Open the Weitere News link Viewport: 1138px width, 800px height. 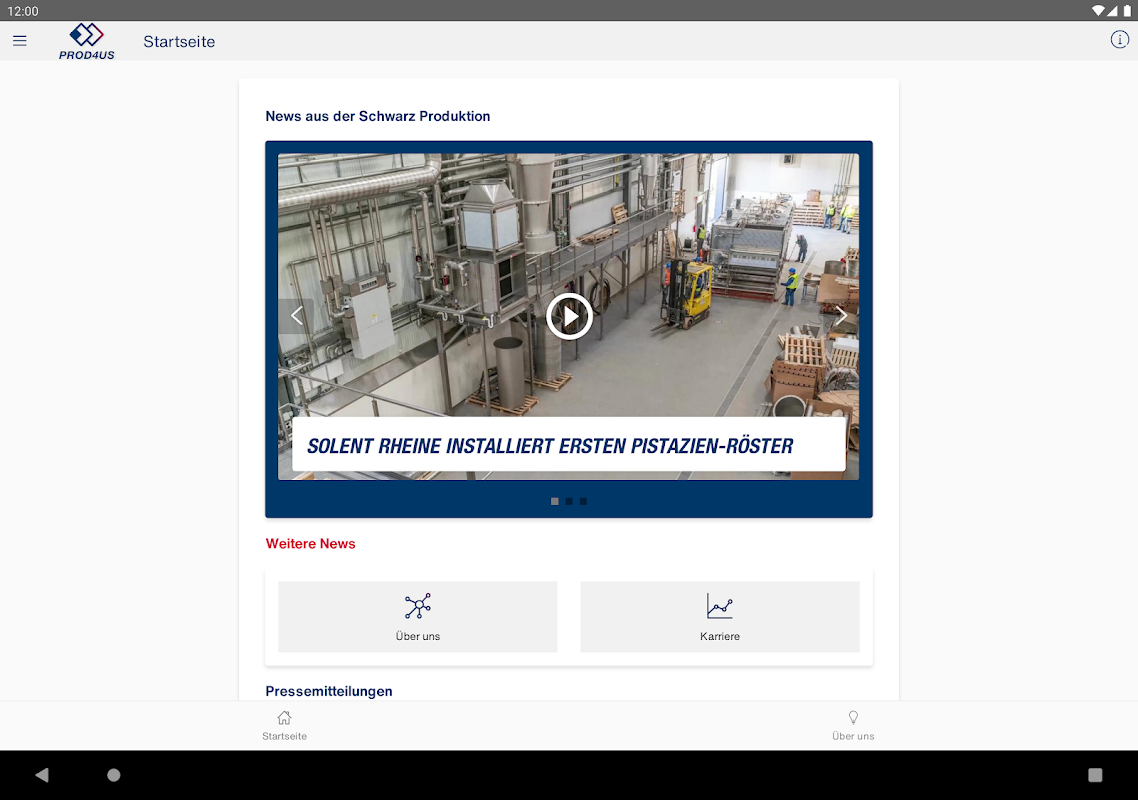tap(311, 544)
